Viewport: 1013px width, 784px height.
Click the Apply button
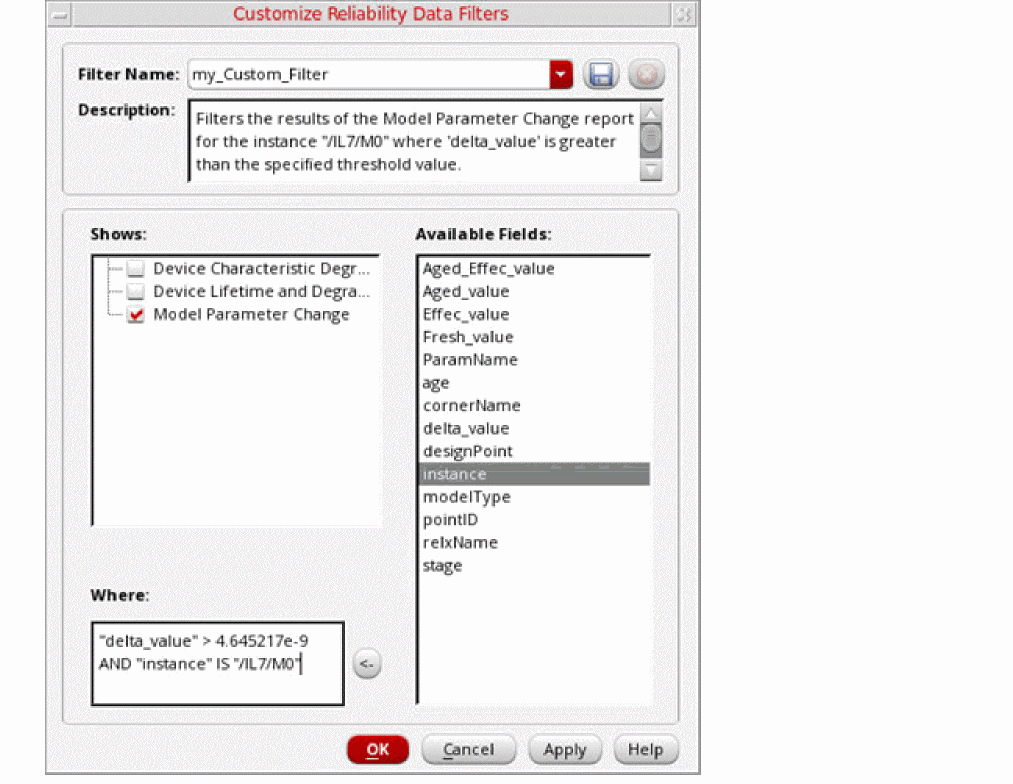click(565, 750)
